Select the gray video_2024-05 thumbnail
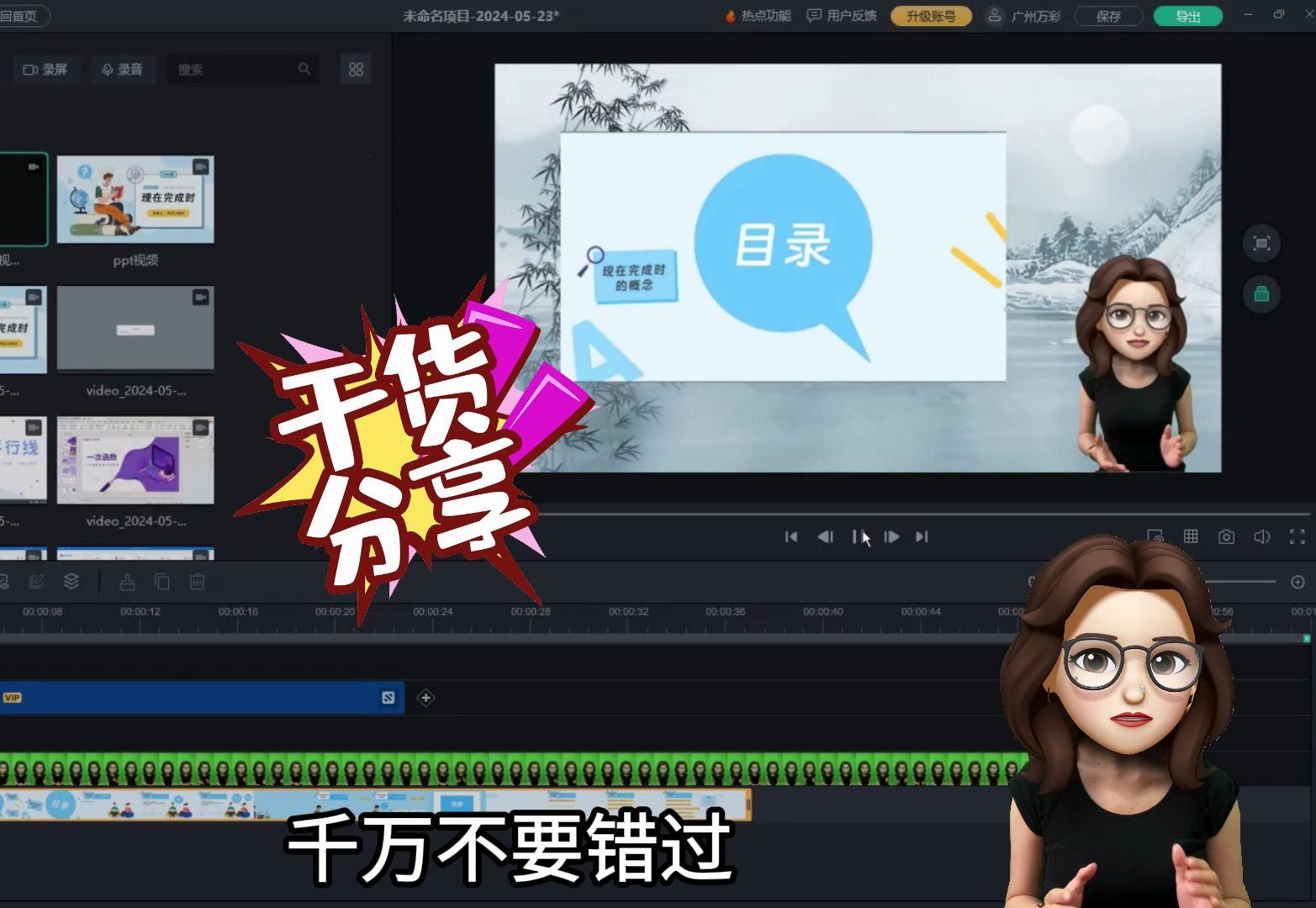The width and height of the screenshot is (1316, 908). tap(135, 329)
